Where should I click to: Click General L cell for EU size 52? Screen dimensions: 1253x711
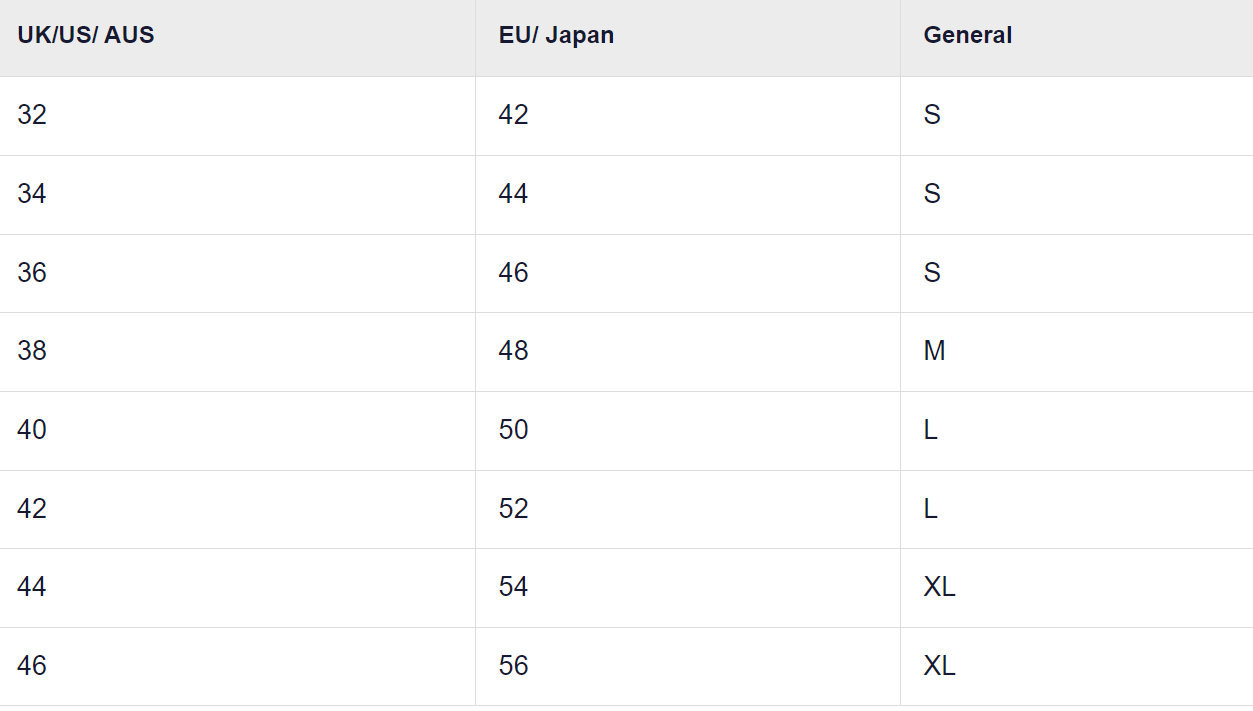[930, 509]
